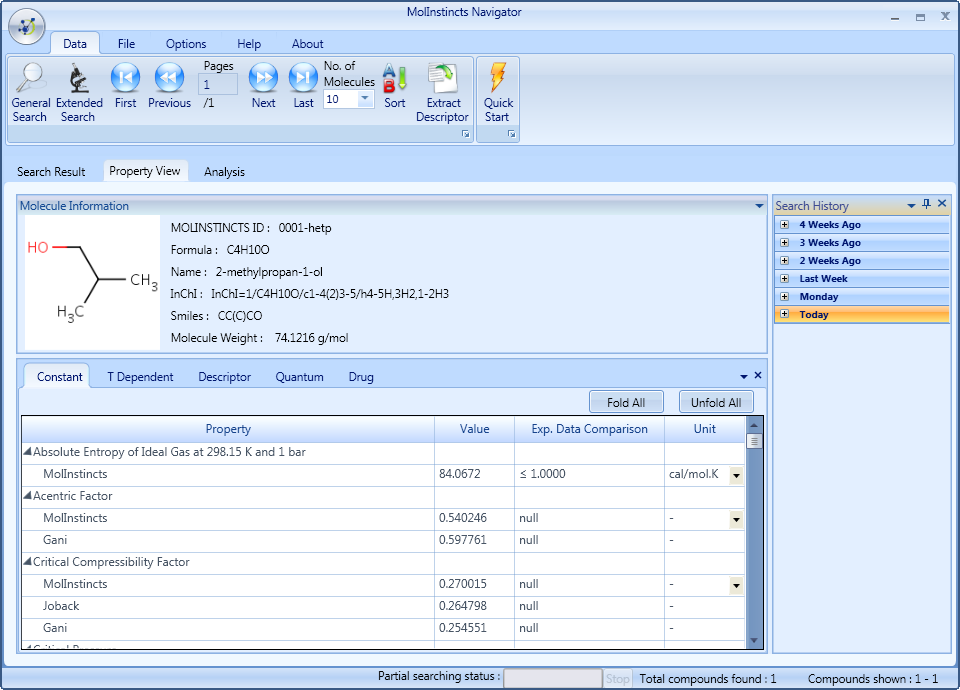Image resolution: width=960 pixels, height=690 pixels.
Task: Launch Quick Start
Action: 498,93
